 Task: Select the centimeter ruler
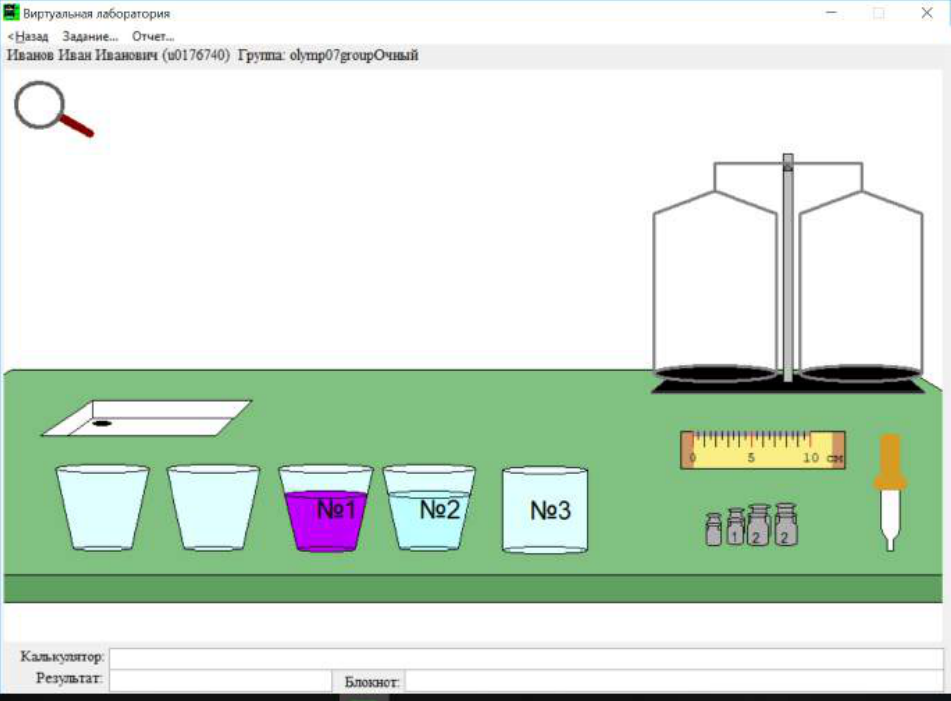click(762, 450)
